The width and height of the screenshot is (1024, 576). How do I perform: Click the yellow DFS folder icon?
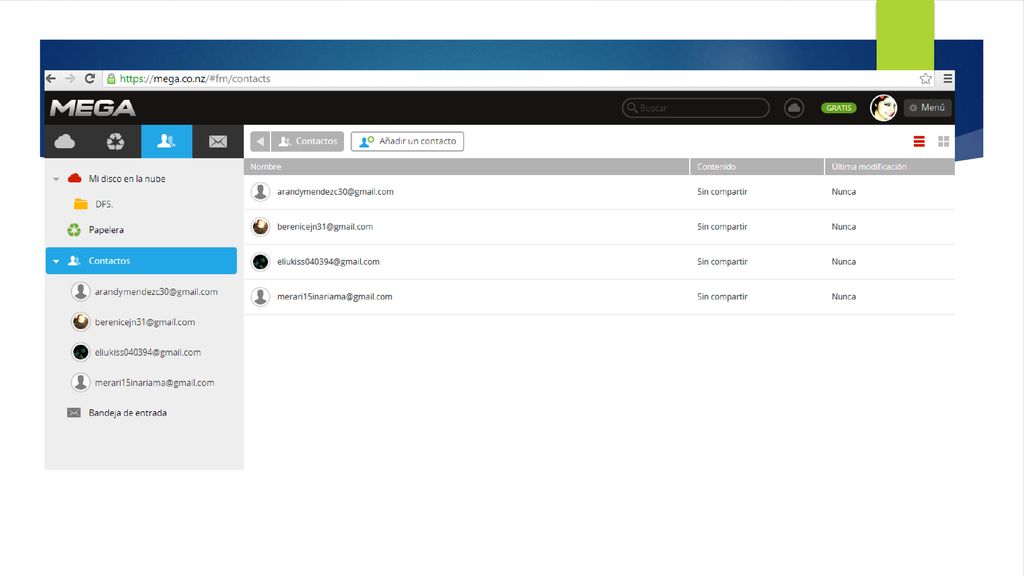coord(81,204)
